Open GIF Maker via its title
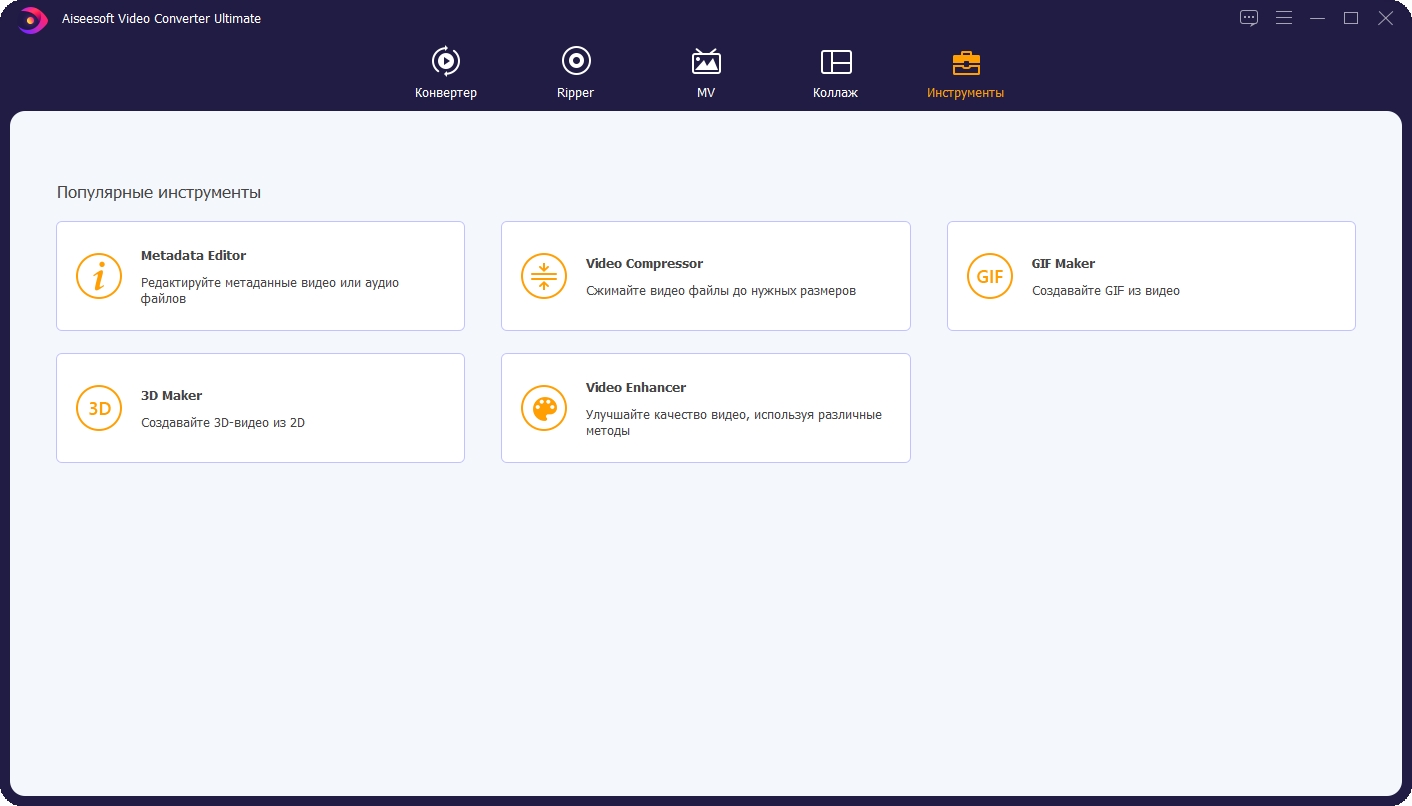Image resolution: width=1412 pixels, height=806 pixels. tap(1063, 264)
